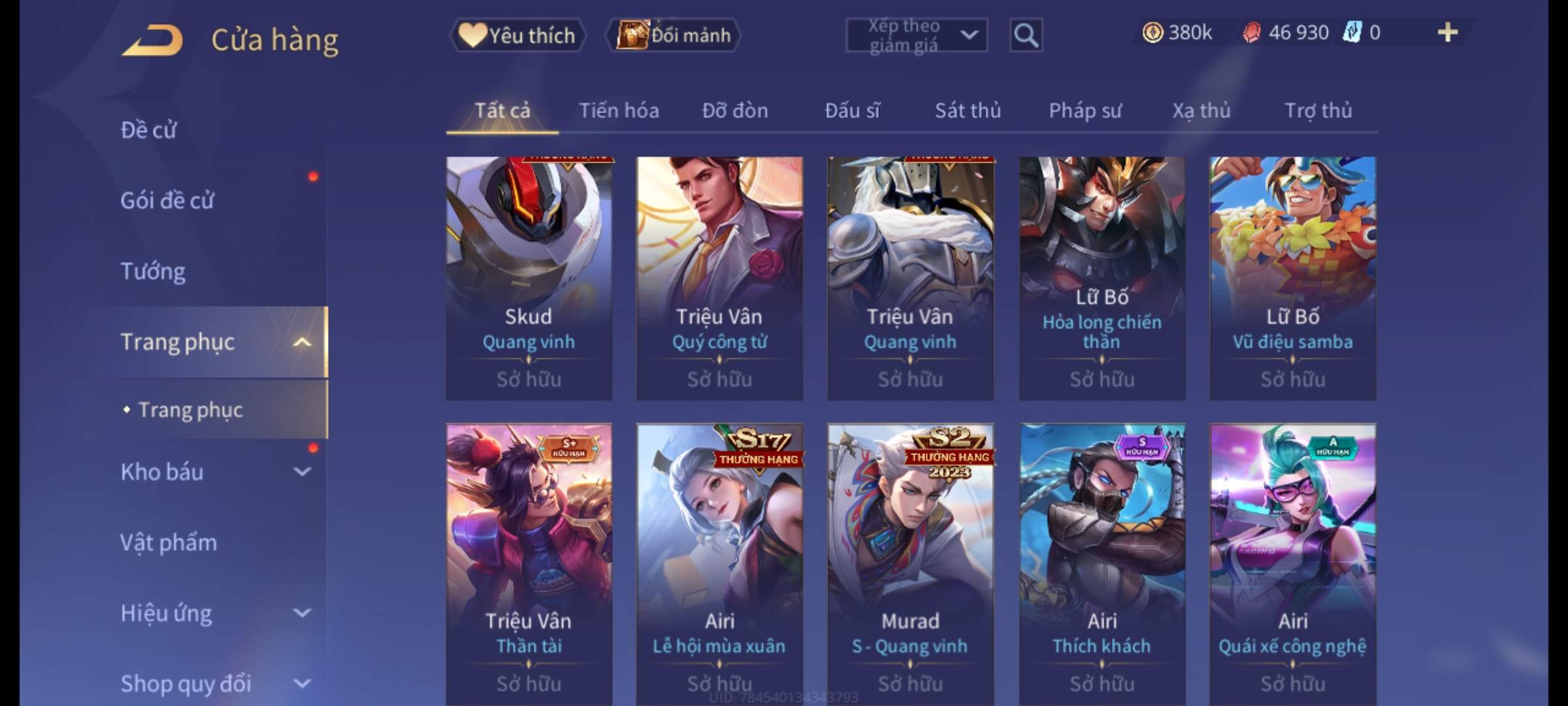Expand the Shop quy đổi section
Screen dimensions: 1568x706
click(x=302, y=683)
